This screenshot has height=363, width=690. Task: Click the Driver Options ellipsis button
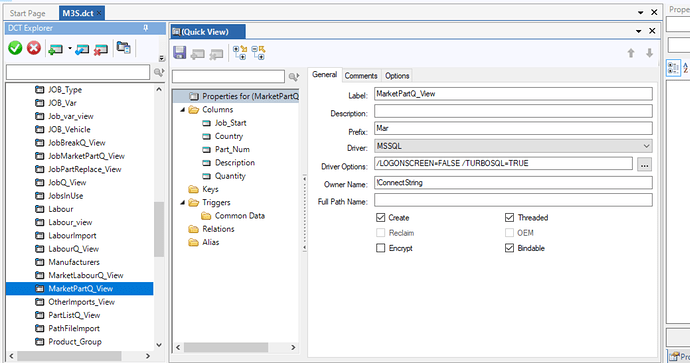645,165
